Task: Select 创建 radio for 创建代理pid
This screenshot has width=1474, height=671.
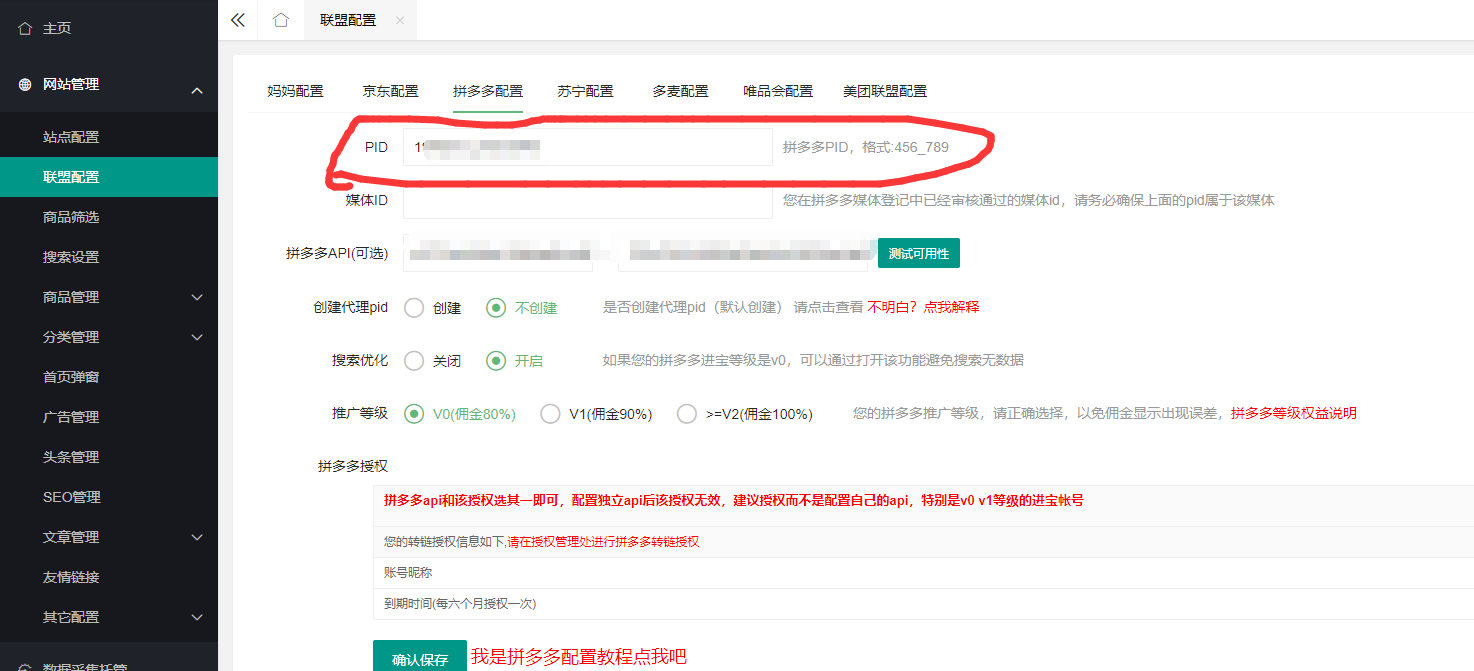Action: (x=414, y=308)
